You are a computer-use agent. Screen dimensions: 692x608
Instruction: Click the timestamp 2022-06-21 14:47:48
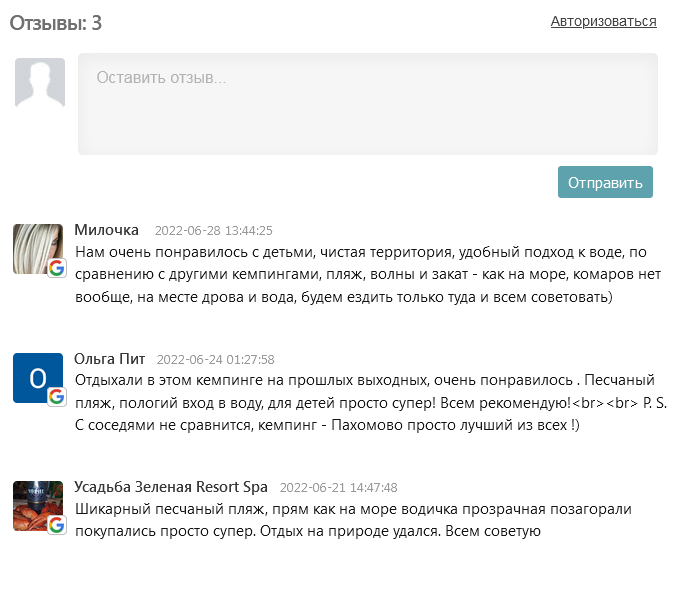(338, 488)
